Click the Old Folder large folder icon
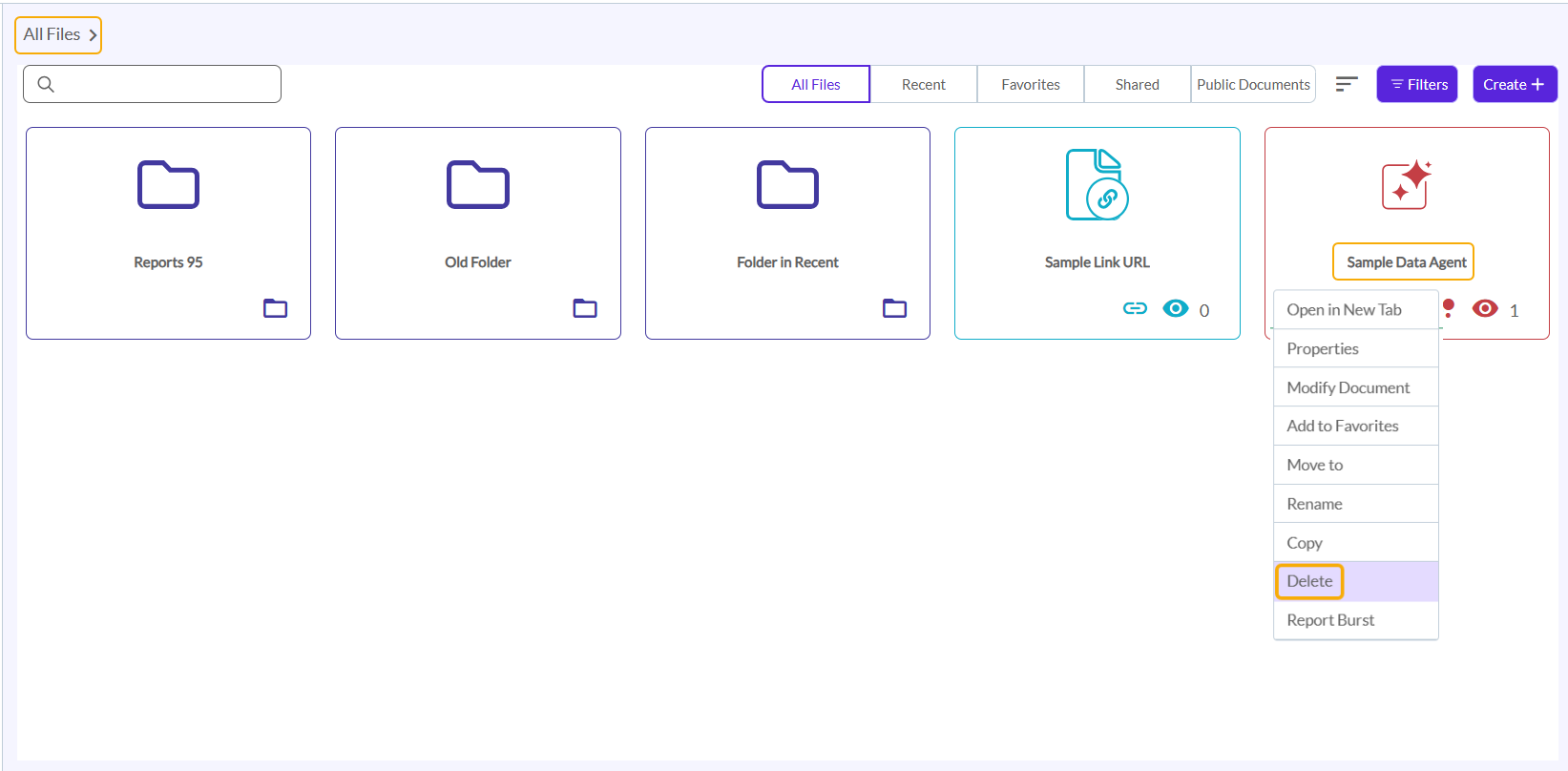This screenshot has width=1568, height=771. coord(477,184)
